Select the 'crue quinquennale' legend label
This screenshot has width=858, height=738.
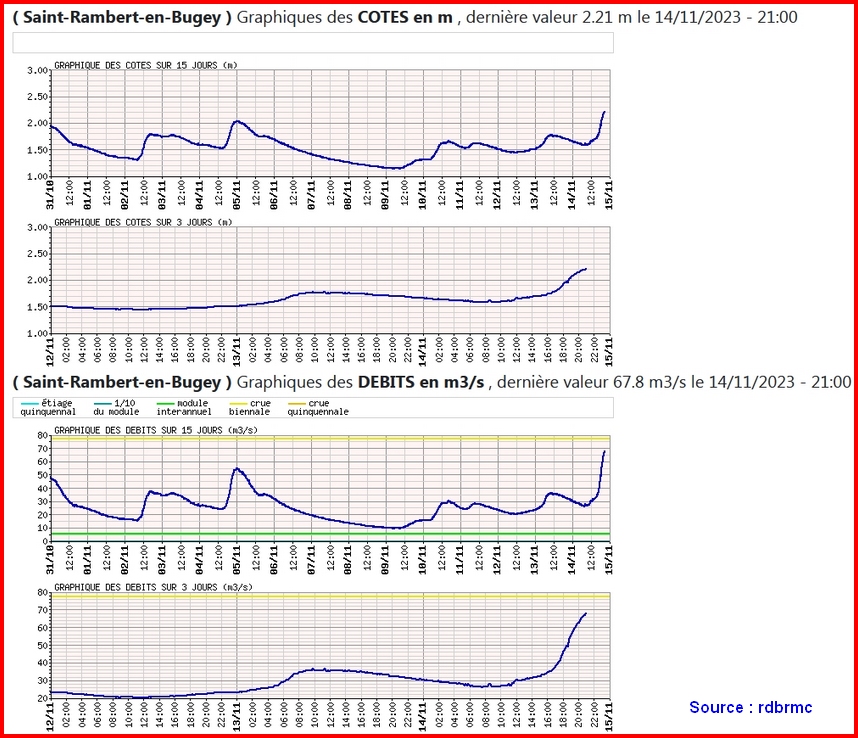[318, 408]
